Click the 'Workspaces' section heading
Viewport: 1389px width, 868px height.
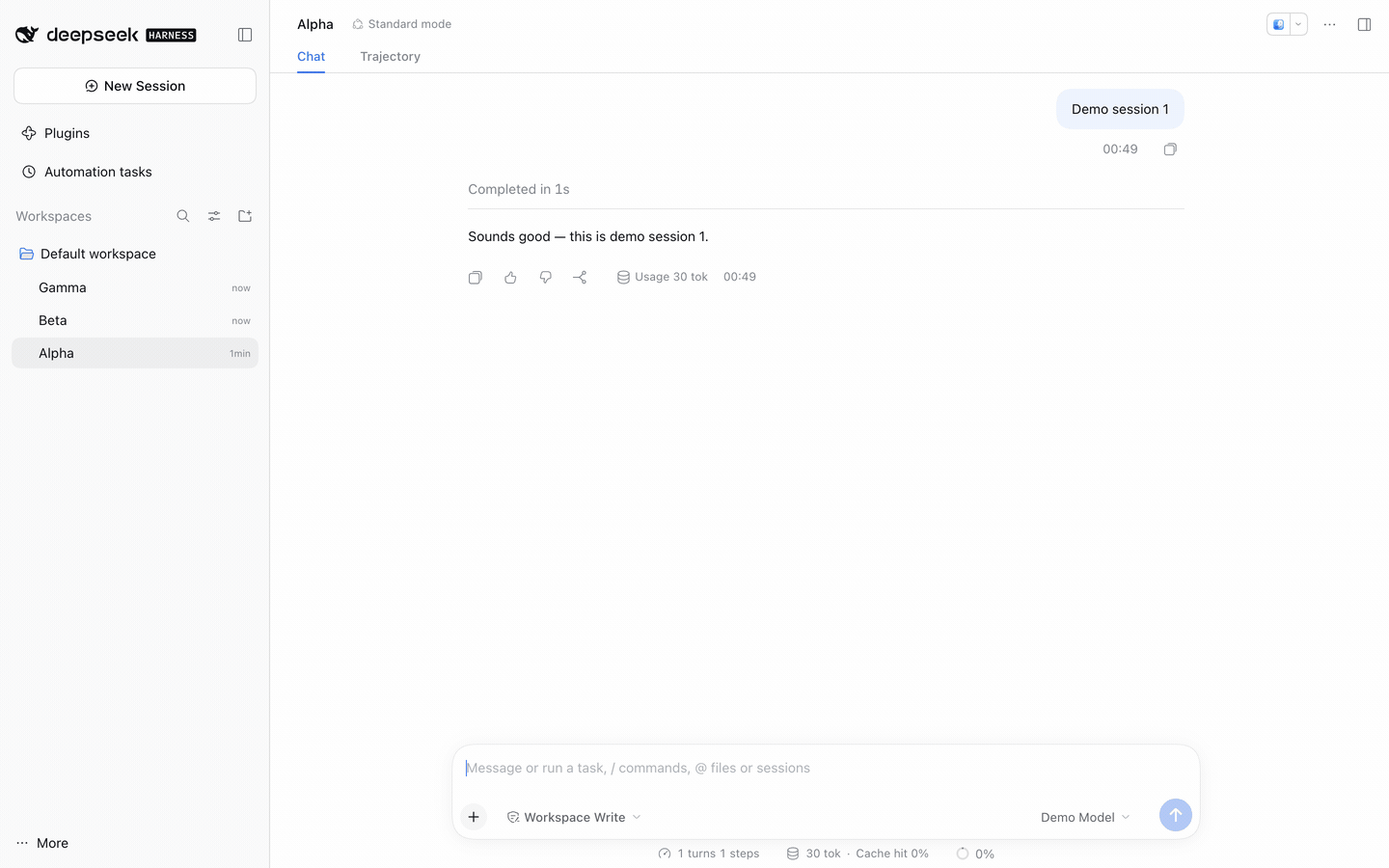pyautogui.click(x=54, y=216)
